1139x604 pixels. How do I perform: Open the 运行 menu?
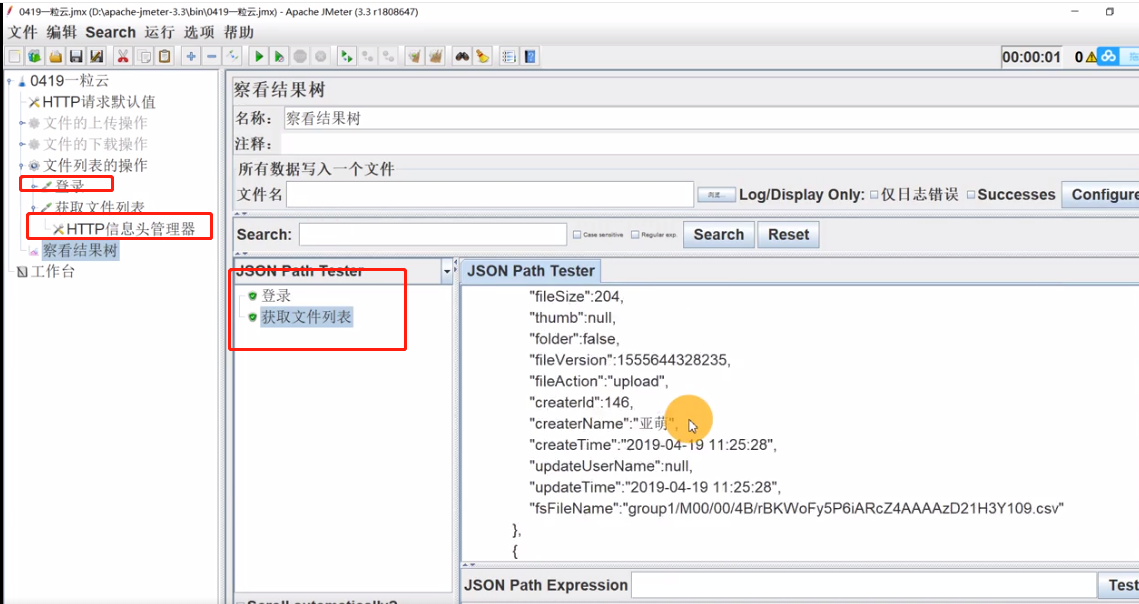159,32
